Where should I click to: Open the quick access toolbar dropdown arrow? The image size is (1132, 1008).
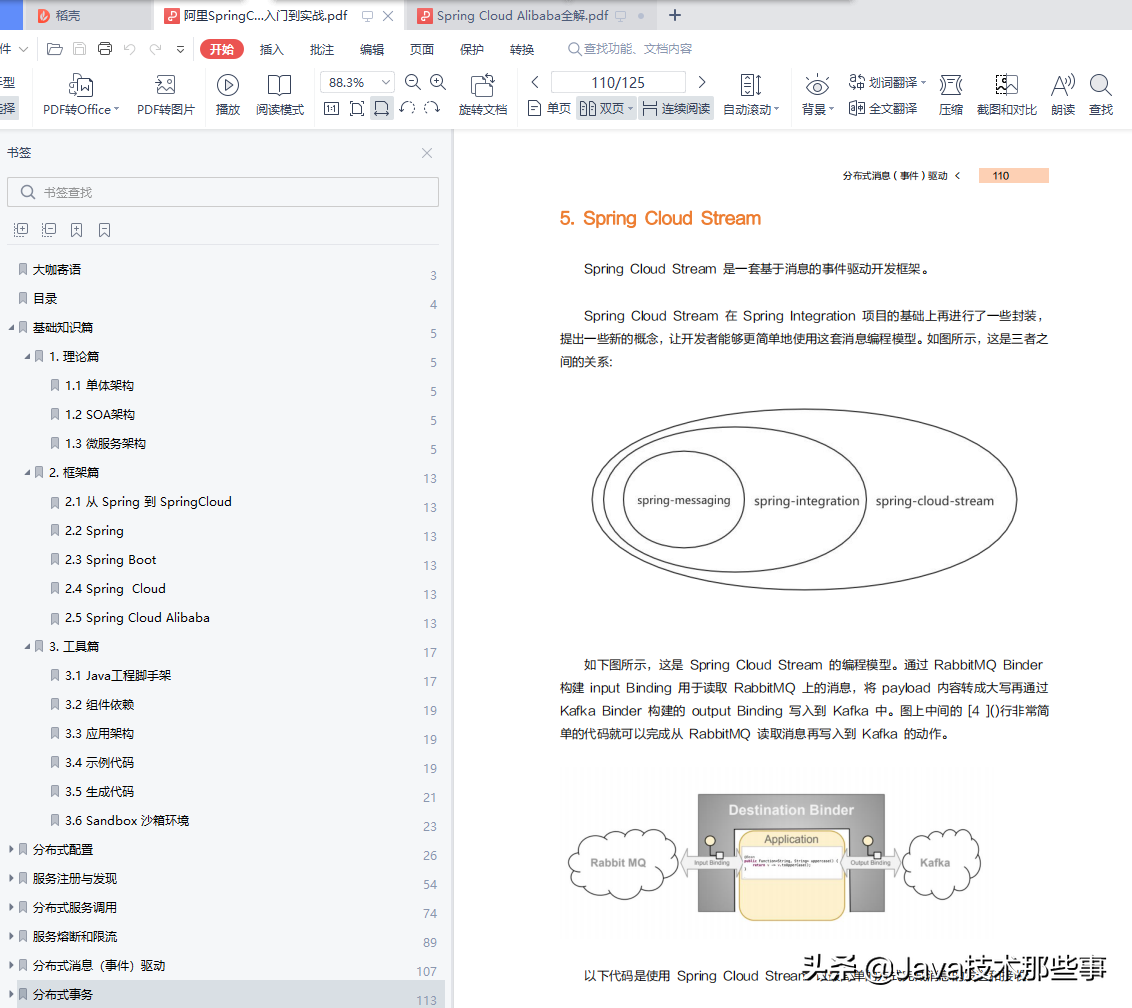(x=180, y=49)
